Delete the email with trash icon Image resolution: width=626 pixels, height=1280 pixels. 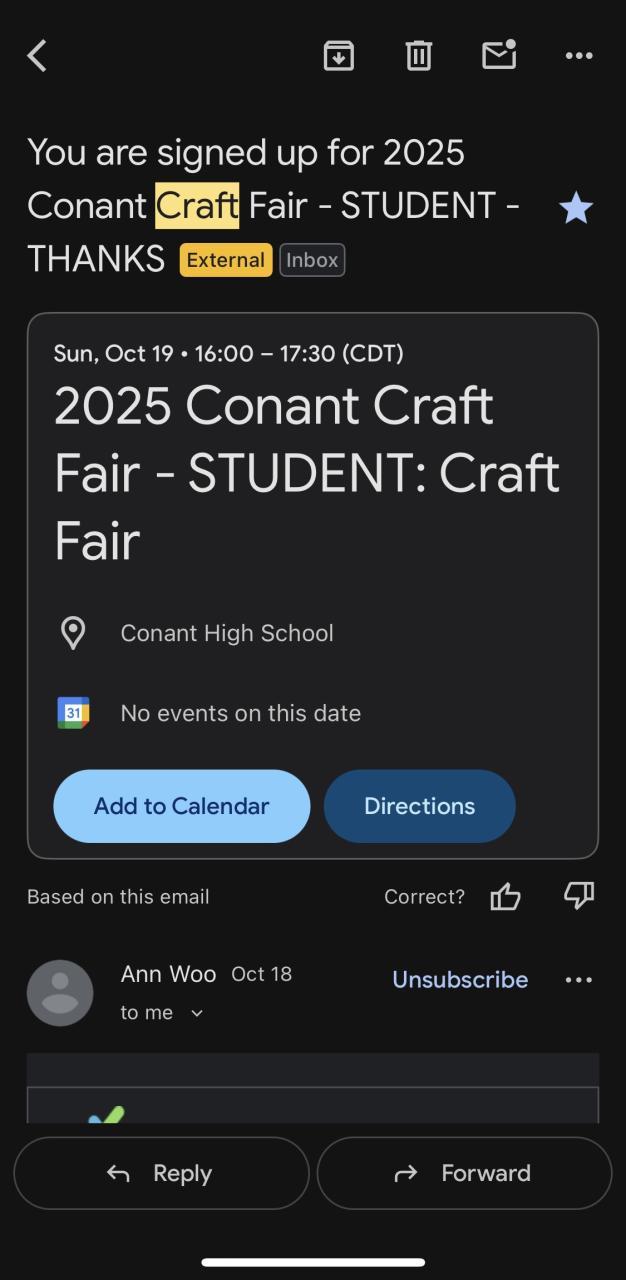coord(419,56)
